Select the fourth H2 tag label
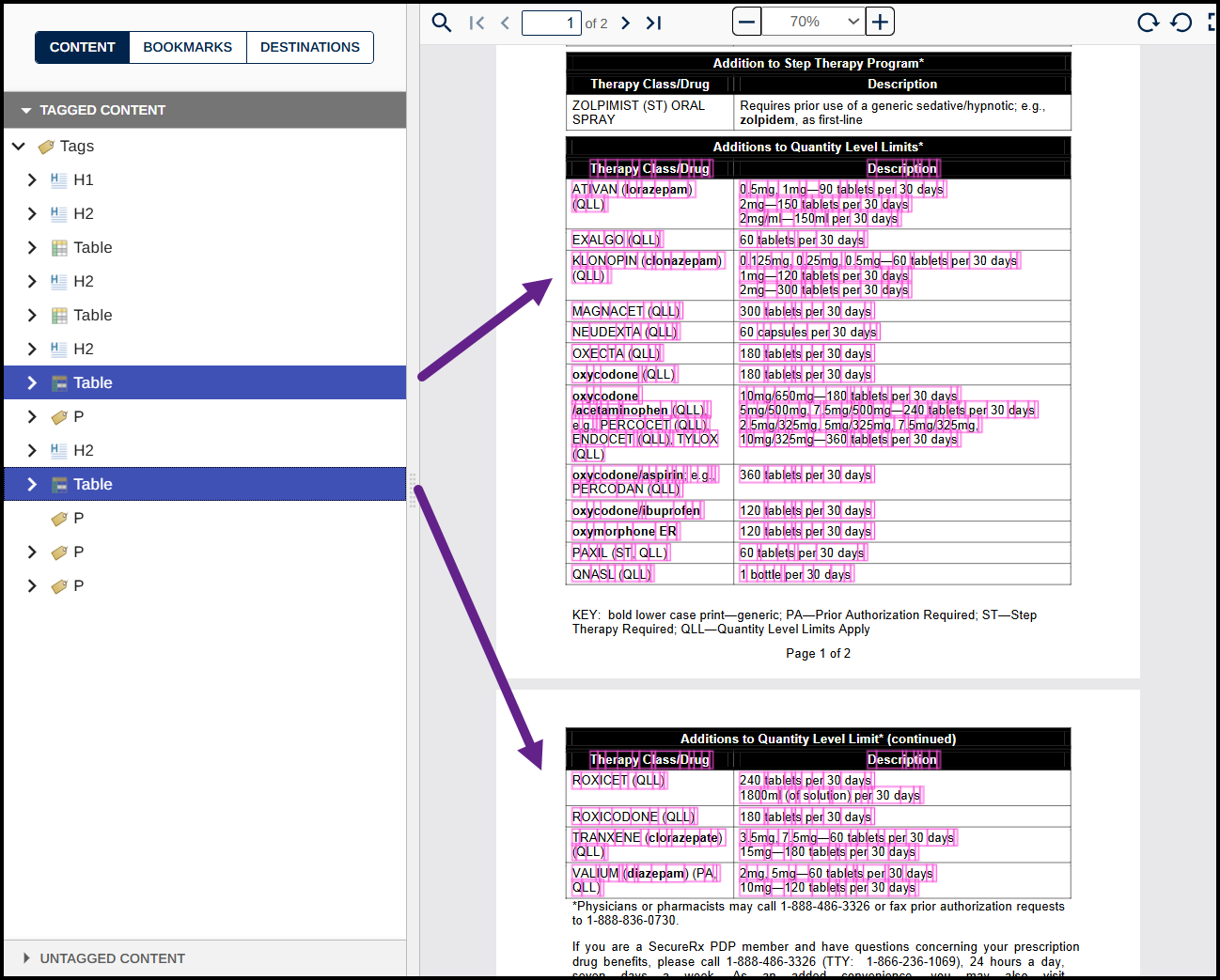This screenshot has width=1220, height=980. pos(84,450)
